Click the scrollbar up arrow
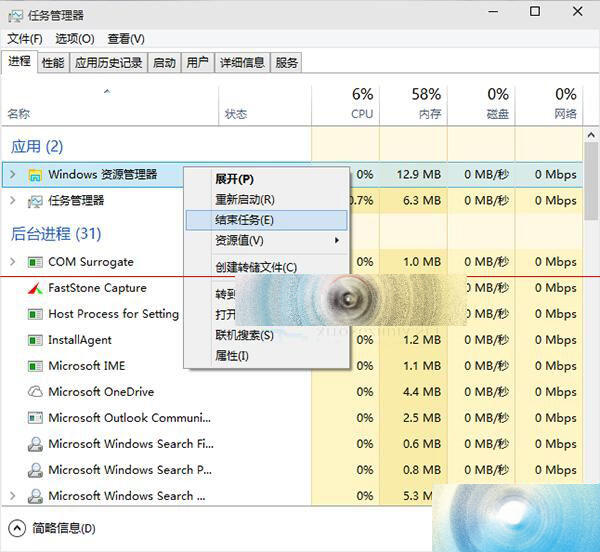This screenshot has height=552, width=600. [x=591, y=135]
